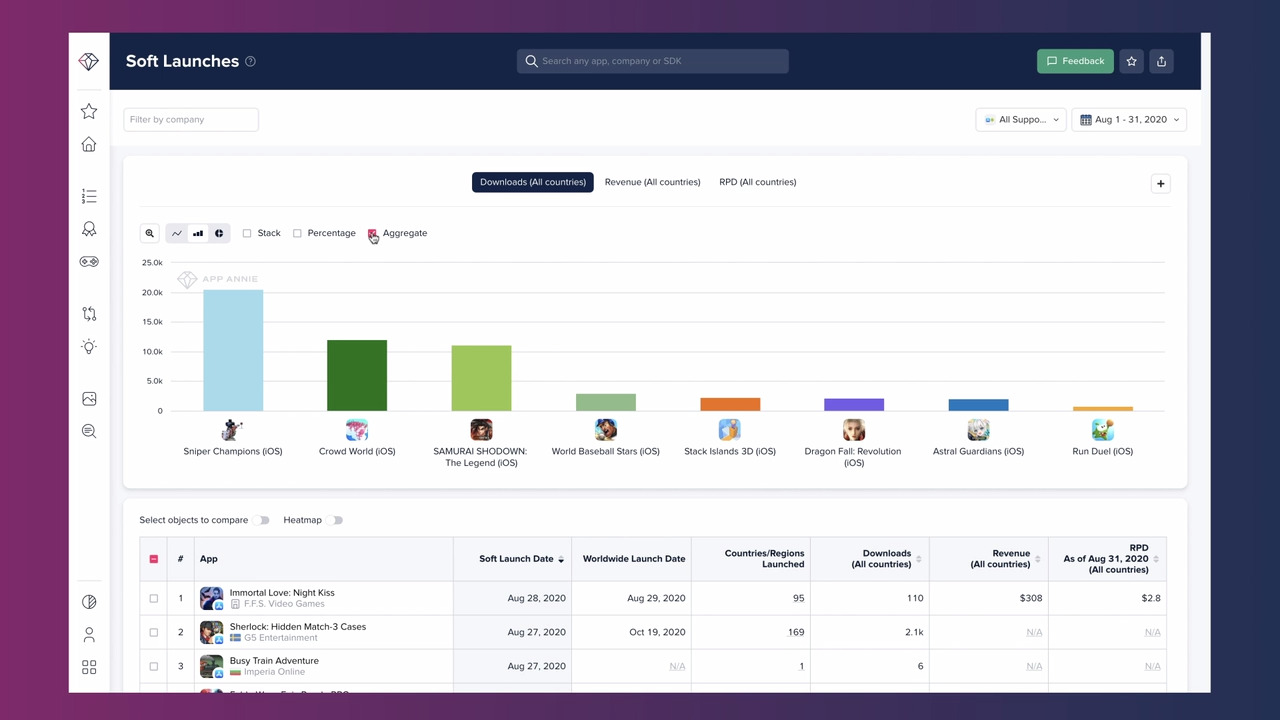Viewport: 1280px width, 720px height.
Task: Click the Dragon Fall: Revolution app icon
Action: pos(854,430)
